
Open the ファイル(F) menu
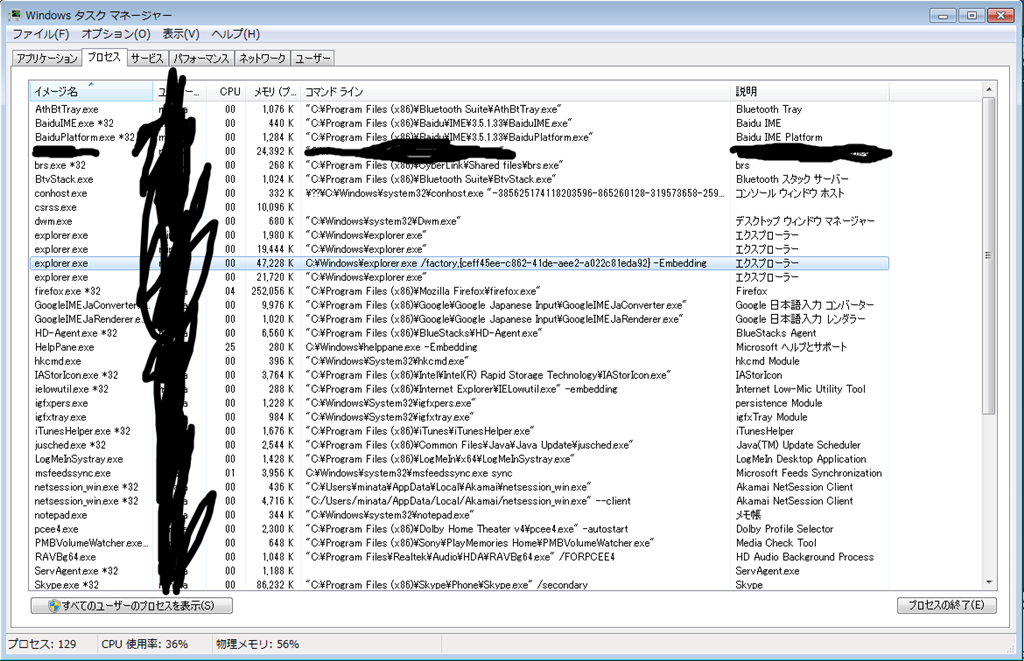(40, 34)
